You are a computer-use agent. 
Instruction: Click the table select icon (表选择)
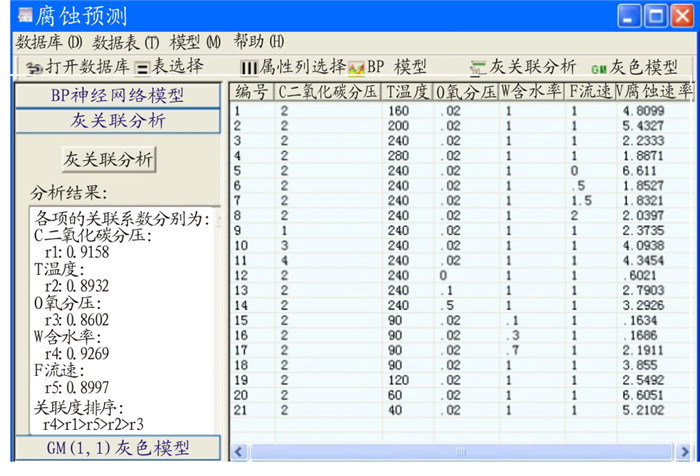142,68
